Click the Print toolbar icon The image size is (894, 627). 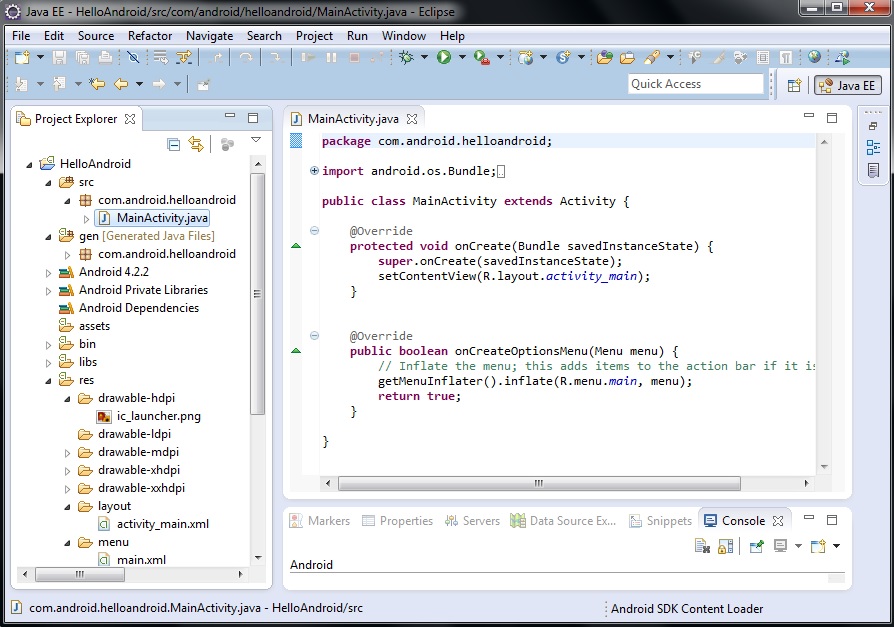click(105, 57)
